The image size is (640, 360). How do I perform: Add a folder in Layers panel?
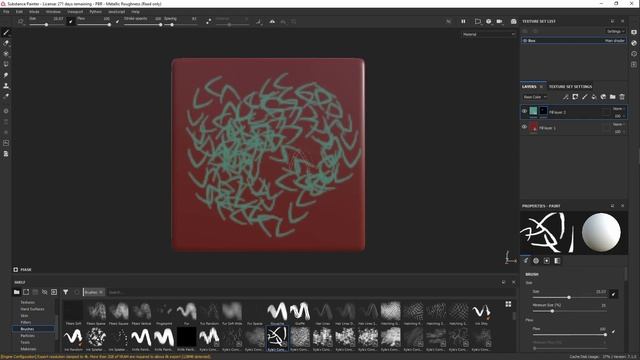coord(613,97)
